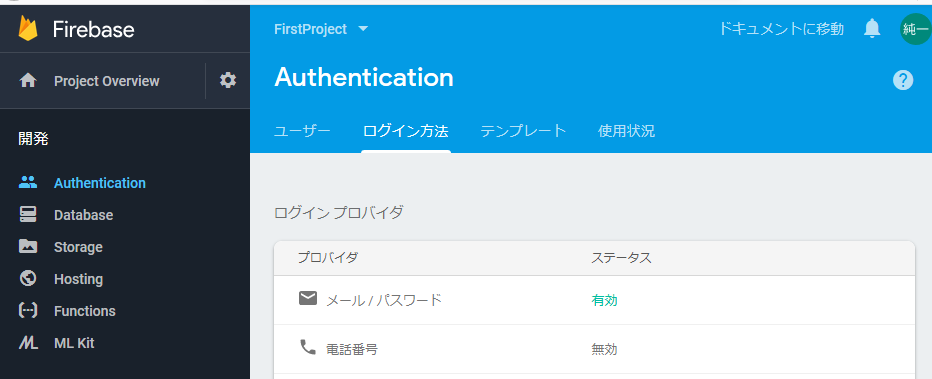This screenshot has width=932, height=379.
Task: Select the Database icon in the sidebar
Action: tap(28, 214)
